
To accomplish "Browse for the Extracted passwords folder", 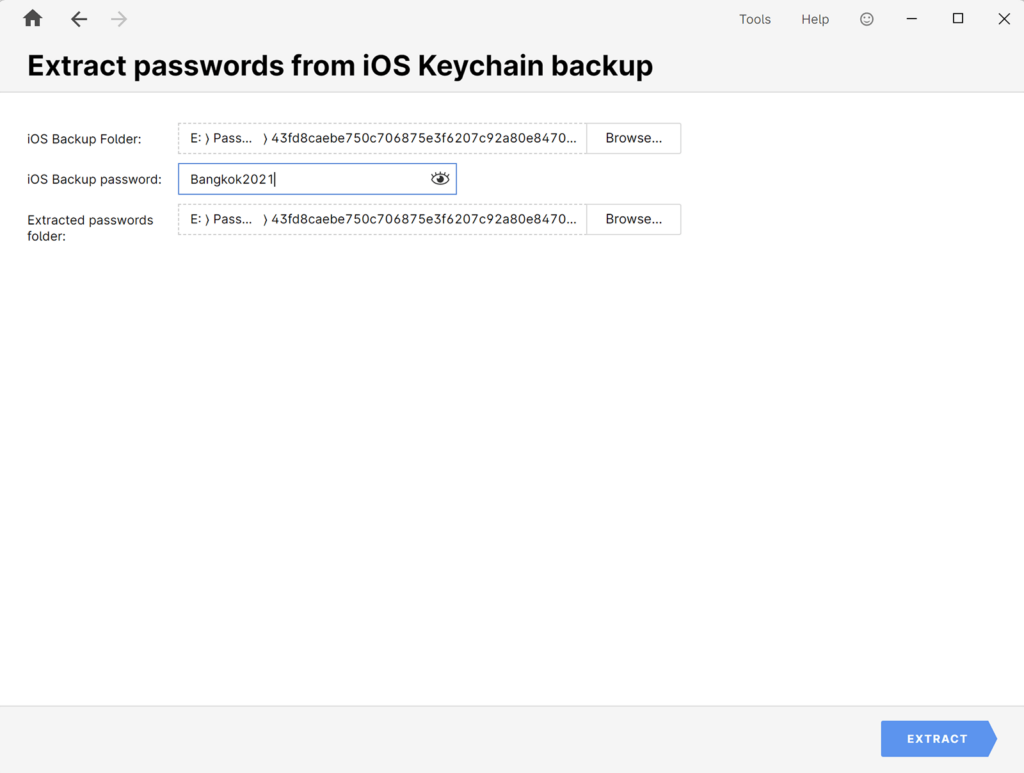I will click(633, 219).
